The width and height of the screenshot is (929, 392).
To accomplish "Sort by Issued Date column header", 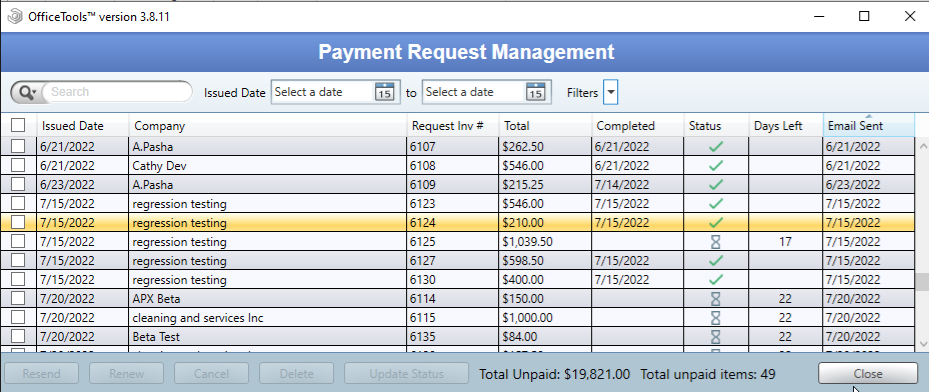I will pos(83,126).
